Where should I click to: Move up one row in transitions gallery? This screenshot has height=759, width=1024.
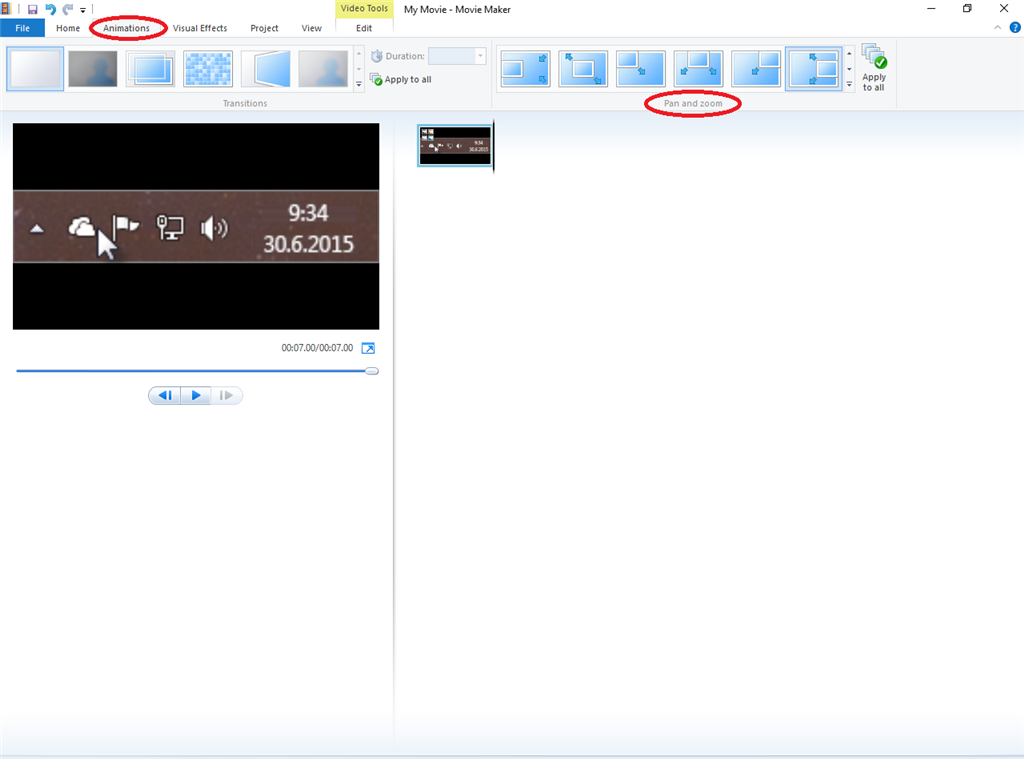pyautogui.click(x=359, y=54)
